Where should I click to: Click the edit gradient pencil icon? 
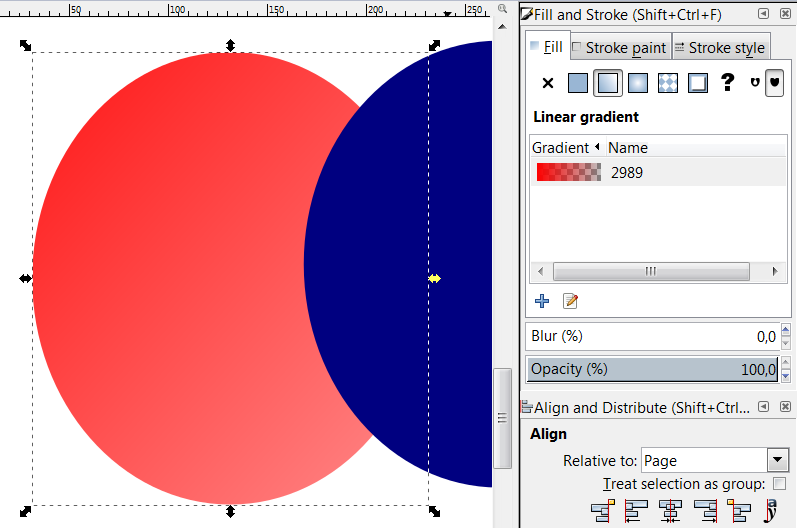[570, 301]
